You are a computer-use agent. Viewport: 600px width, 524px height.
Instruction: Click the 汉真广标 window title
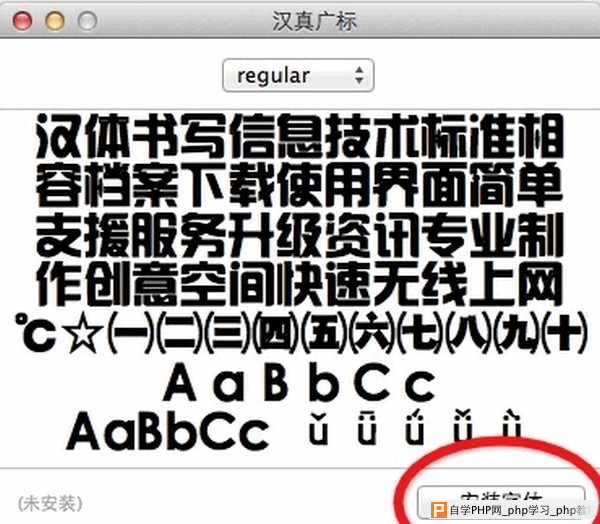[315, 21]
